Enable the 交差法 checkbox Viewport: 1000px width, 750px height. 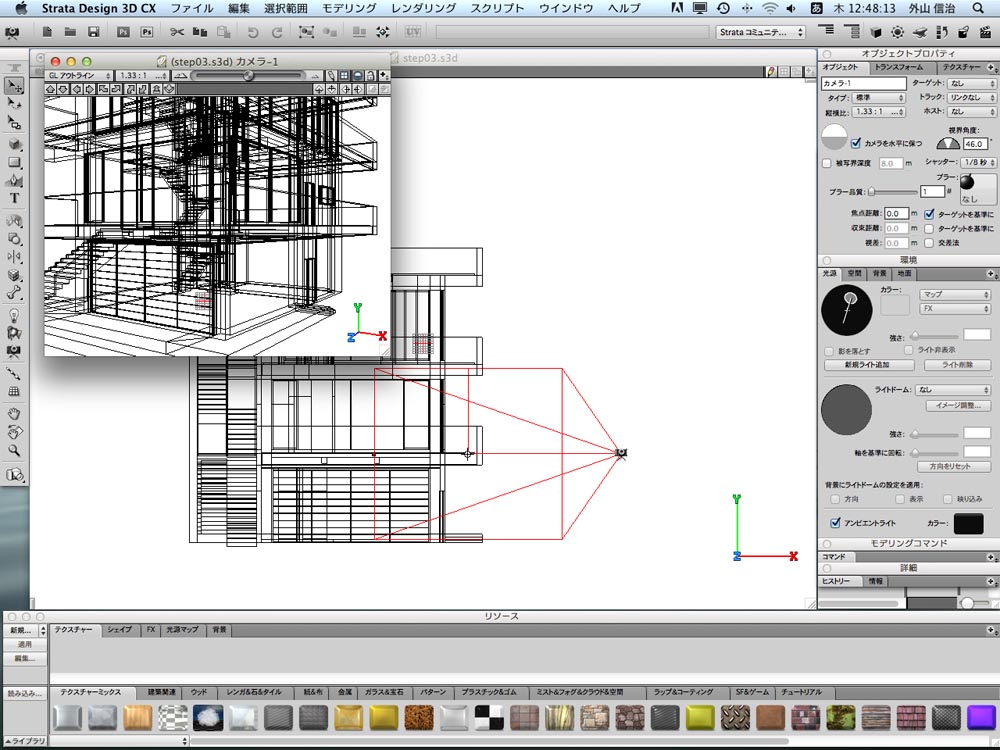point(929,243)
